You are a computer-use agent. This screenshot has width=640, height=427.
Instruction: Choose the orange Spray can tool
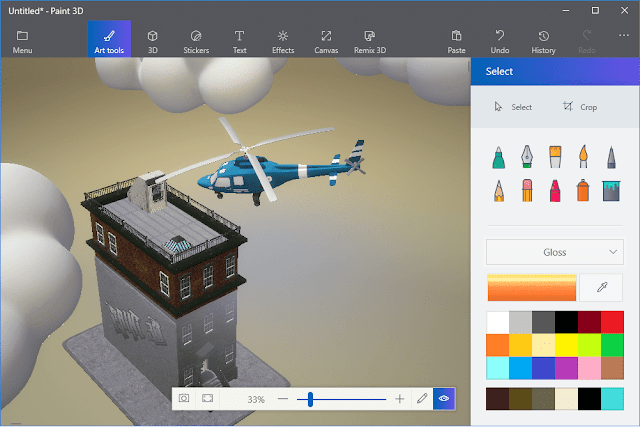pyautogui.click(x=583, y=190)
